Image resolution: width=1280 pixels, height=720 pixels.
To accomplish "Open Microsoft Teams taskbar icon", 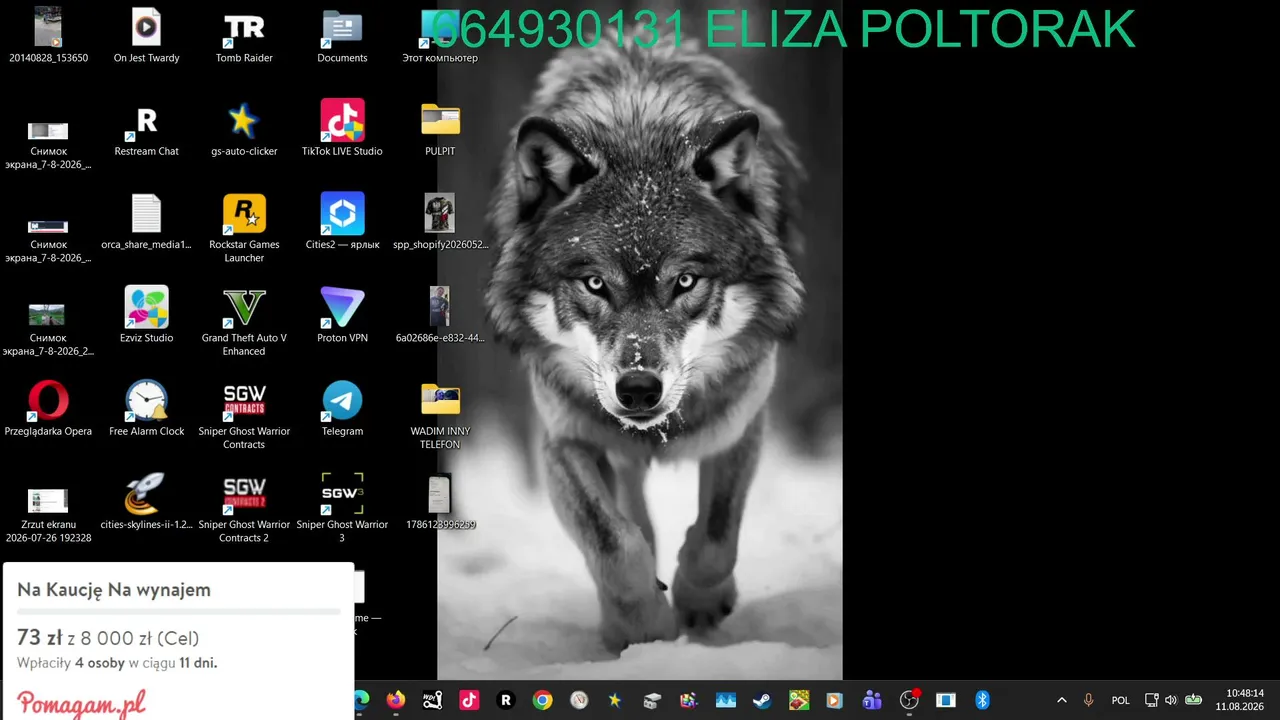I will (872, 700).
